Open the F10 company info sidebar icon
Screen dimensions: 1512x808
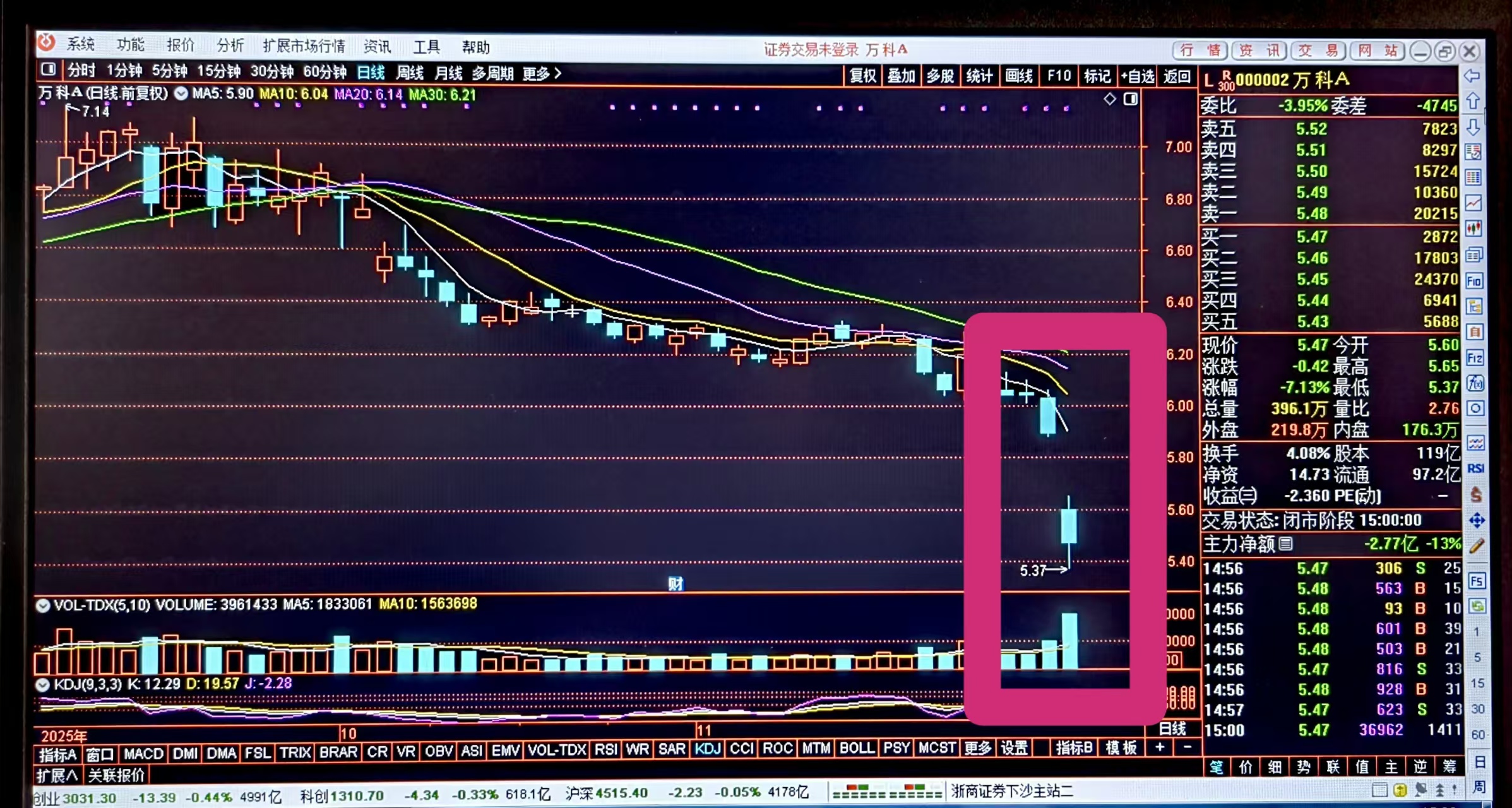coord(1474,281)
